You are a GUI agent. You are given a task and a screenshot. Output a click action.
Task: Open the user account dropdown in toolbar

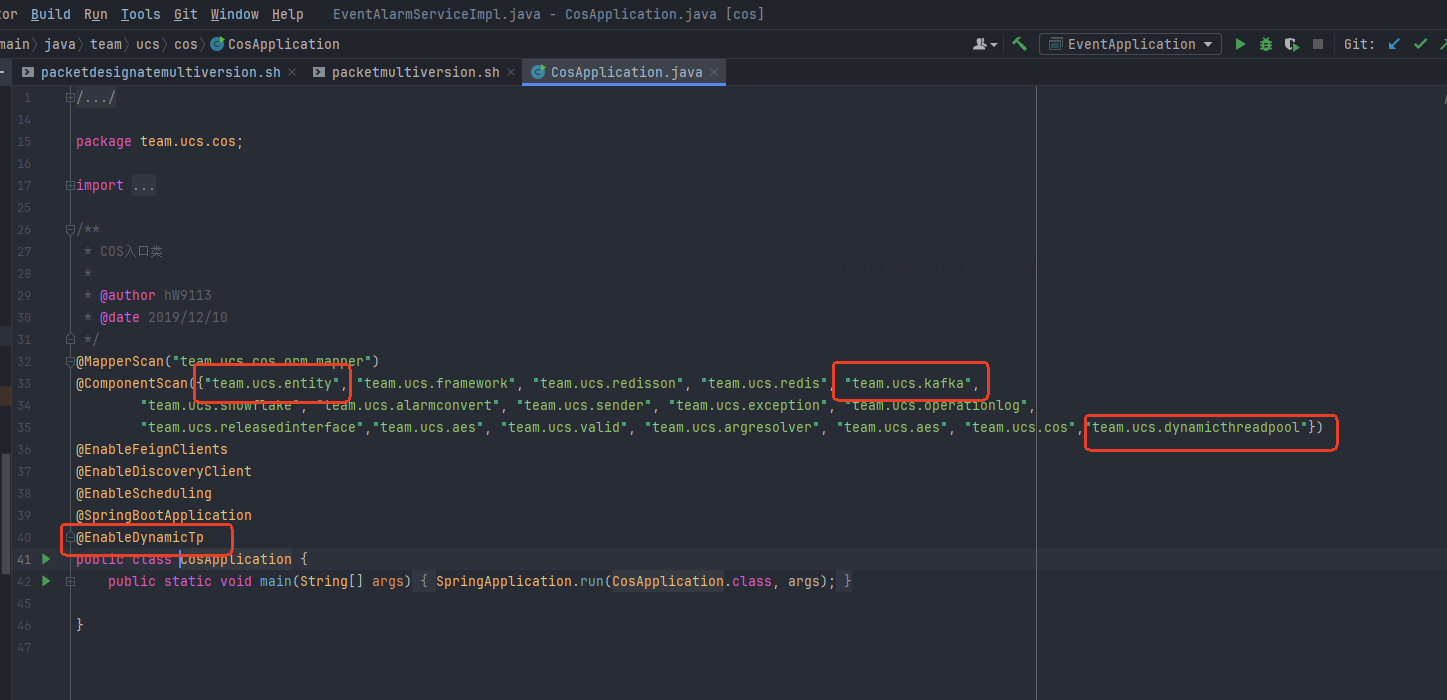(985, 44)
